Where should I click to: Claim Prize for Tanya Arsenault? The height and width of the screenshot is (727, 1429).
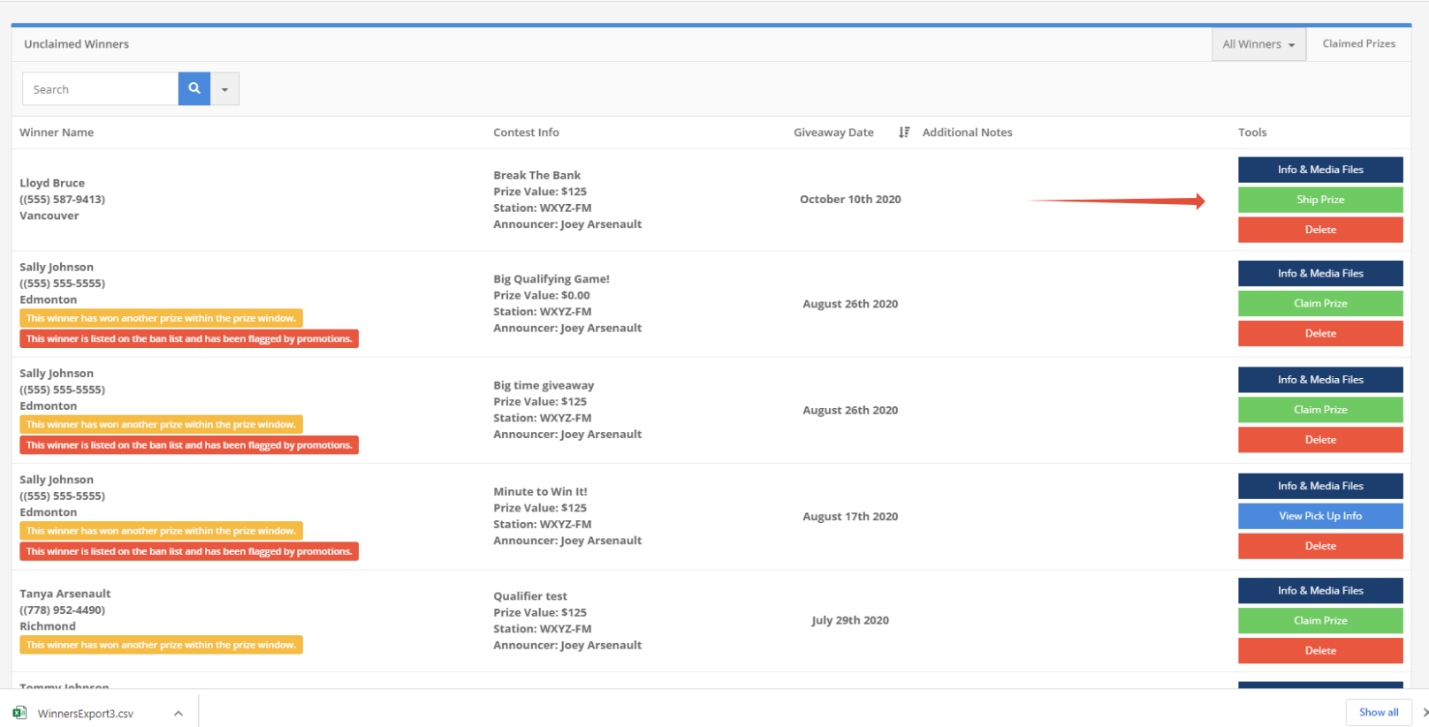(1320, 621)
